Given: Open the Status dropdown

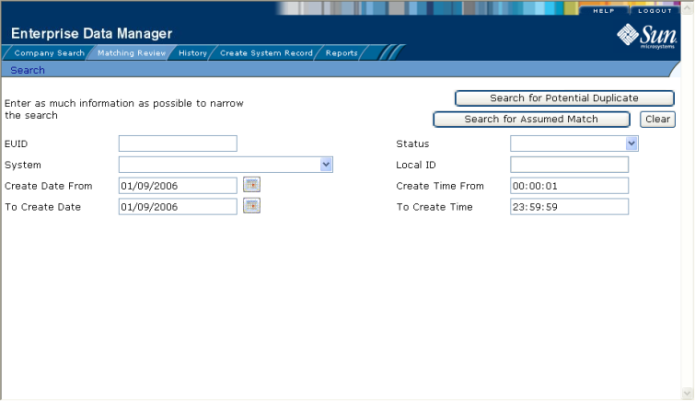Looking at the screenshot, I should pos(631,144).
